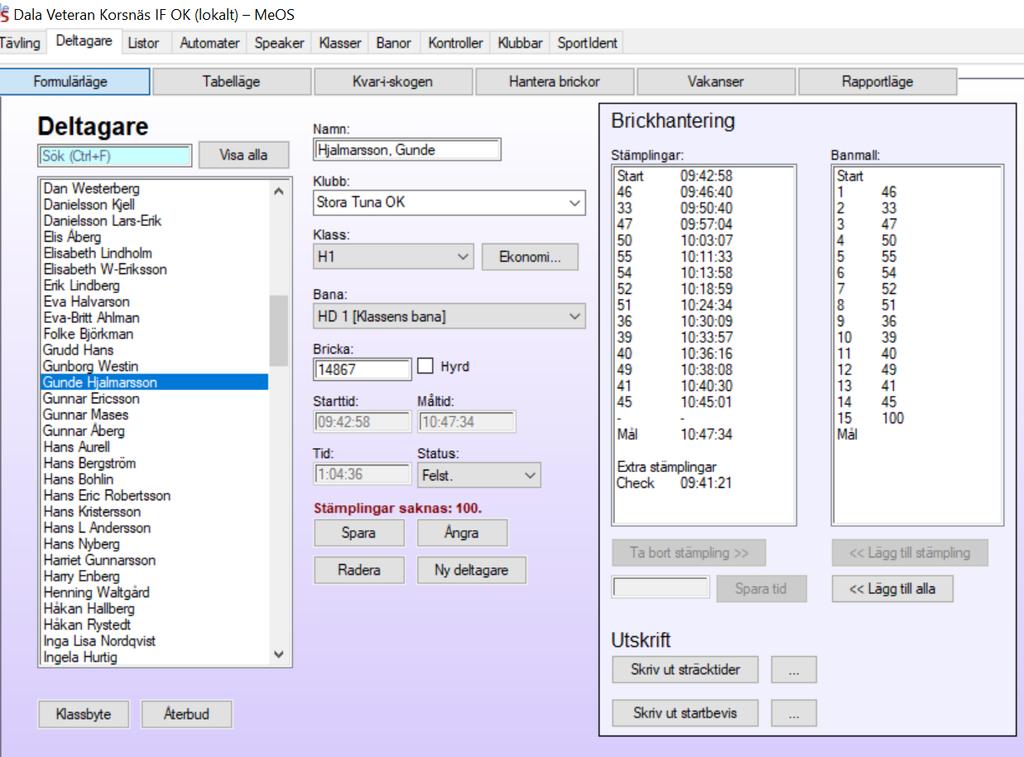The image size is (1024, 757).
Task: Switch to Rapportläge view
Action: (x=877, y=82)
